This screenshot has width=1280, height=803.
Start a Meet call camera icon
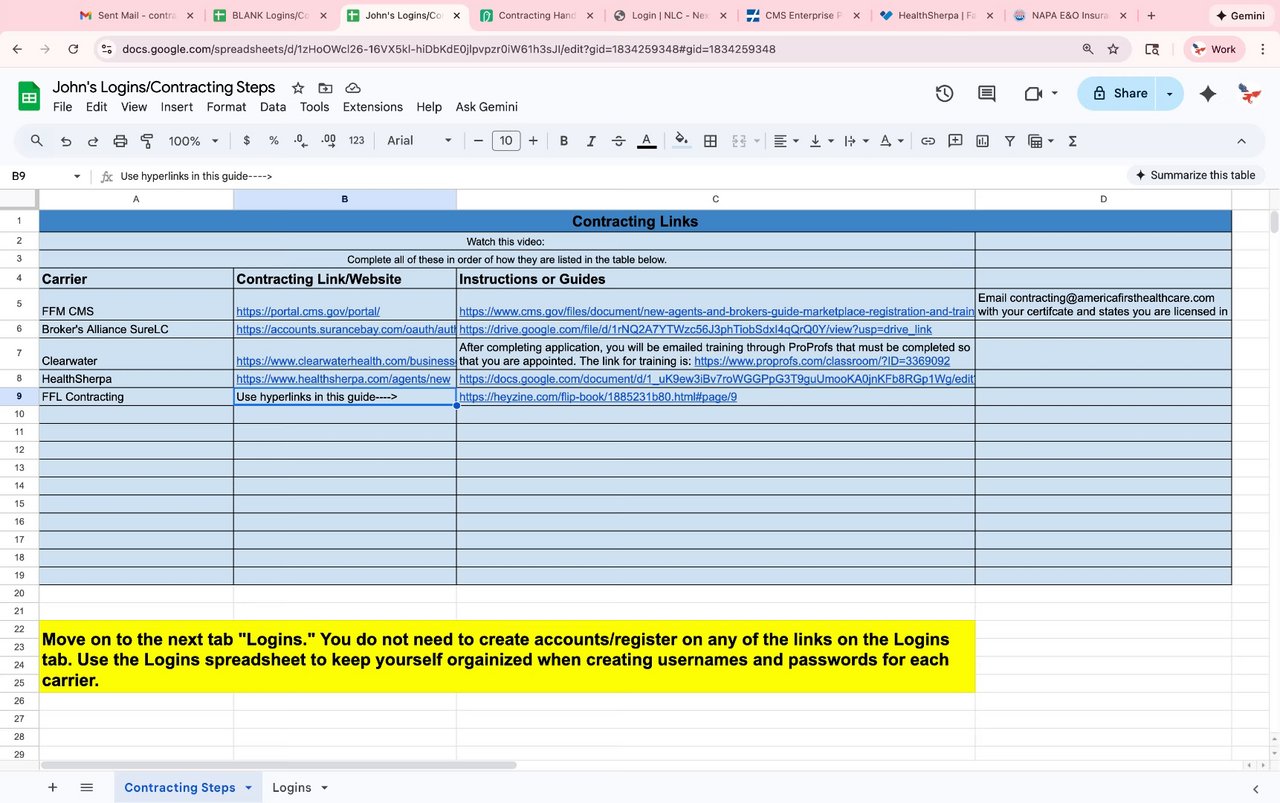(1034, 93)
